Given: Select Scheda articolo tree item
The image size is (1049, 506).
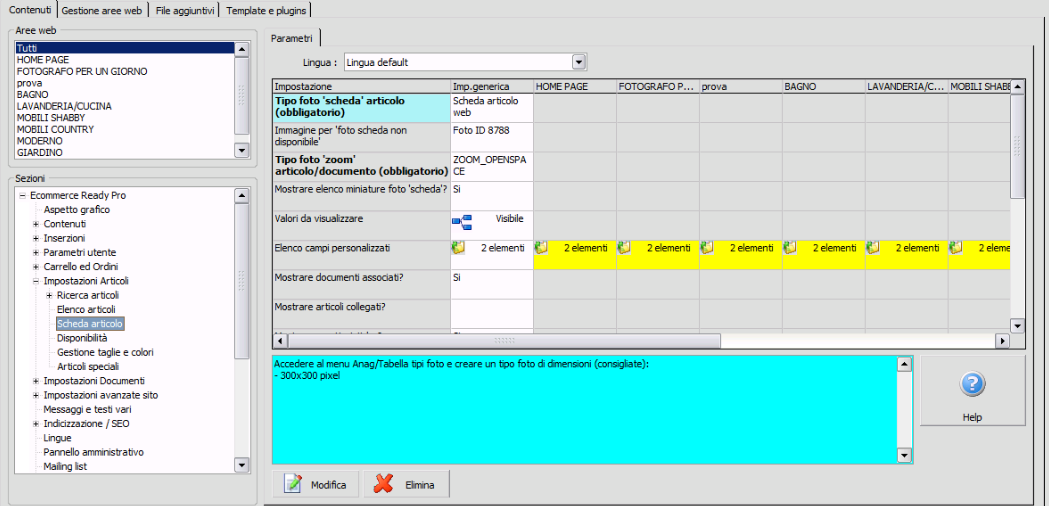Looking at the screenshot, I should (x=90, y=324).
